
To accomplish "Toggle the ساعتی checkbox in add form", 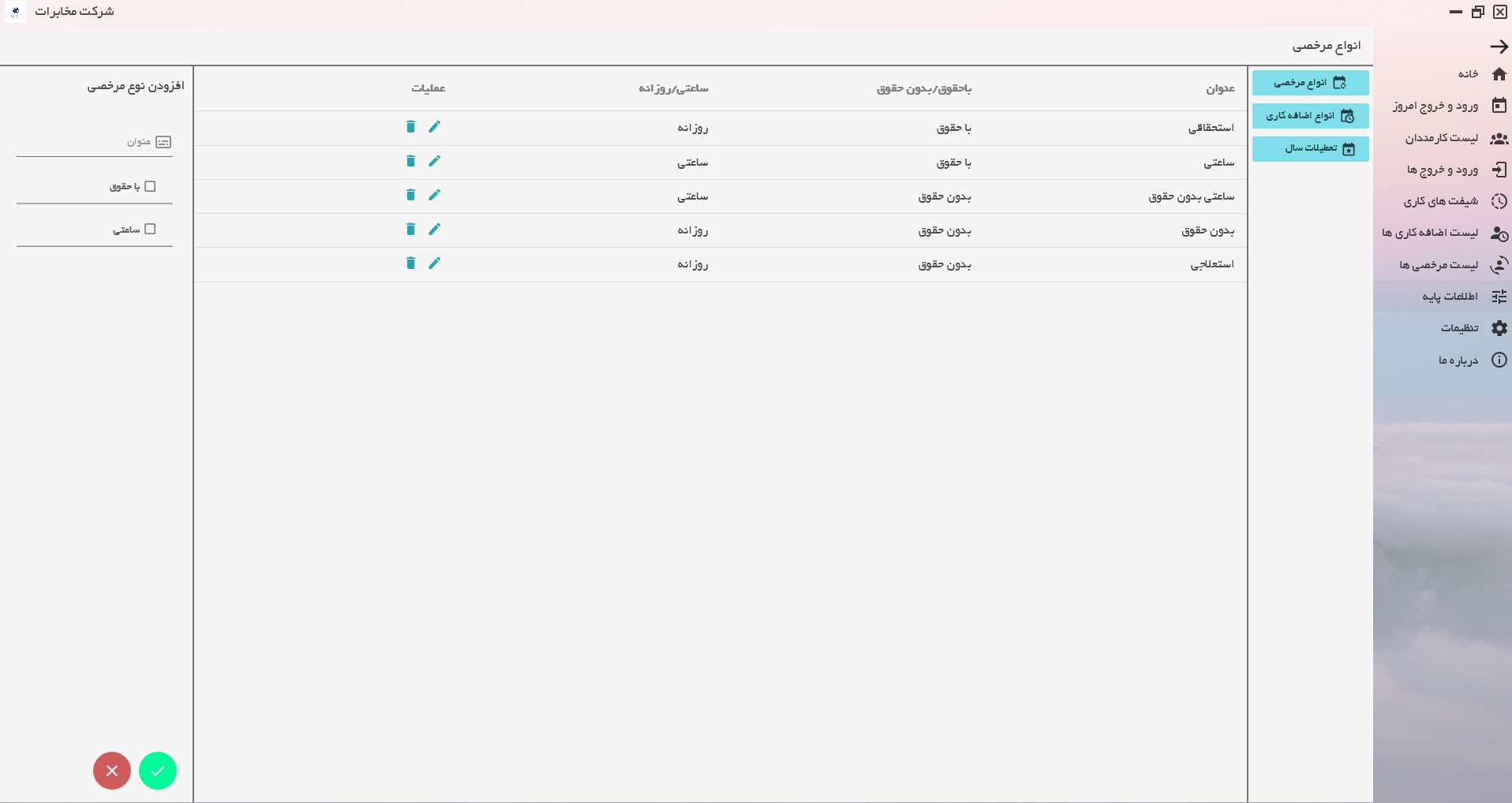I will pos(150,230).
